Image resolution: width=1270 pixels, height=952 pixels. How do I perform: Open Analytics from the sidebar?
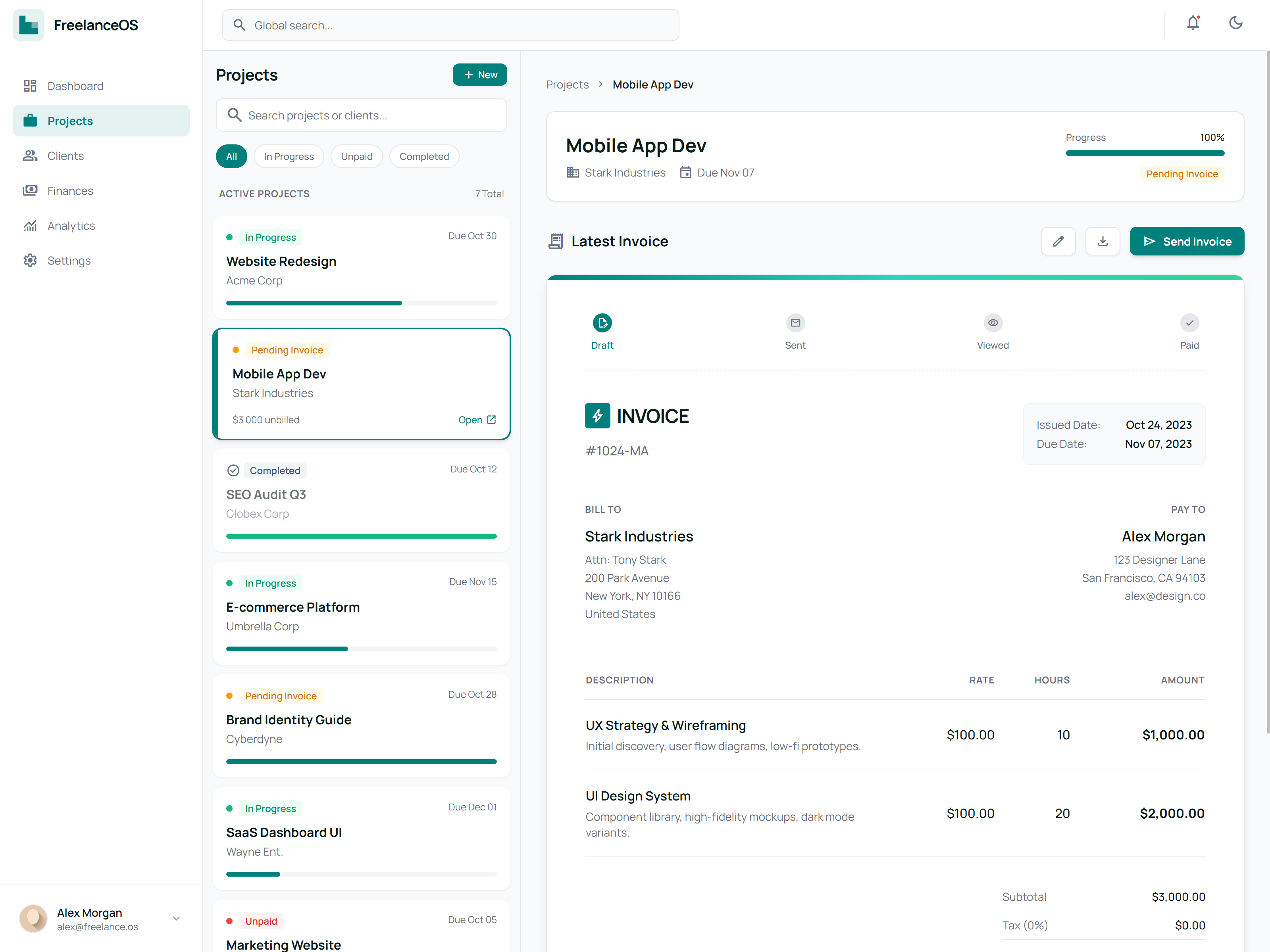click(71, 226)
